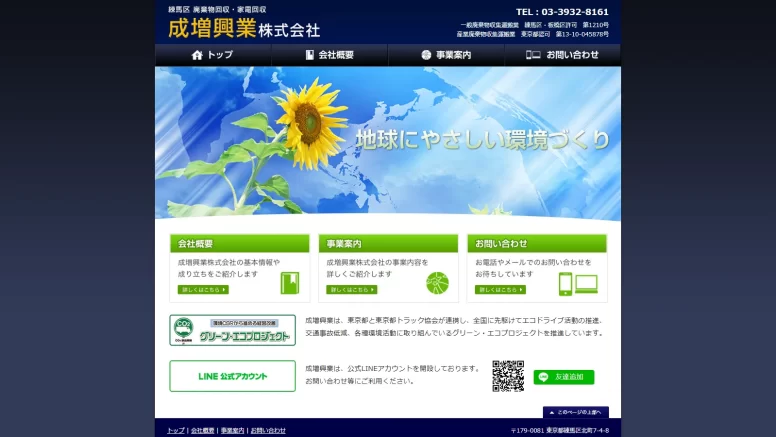Screen dimensions: 776x437
Task: Click the 友達追加 LINE button
Action: click(564, 377)
